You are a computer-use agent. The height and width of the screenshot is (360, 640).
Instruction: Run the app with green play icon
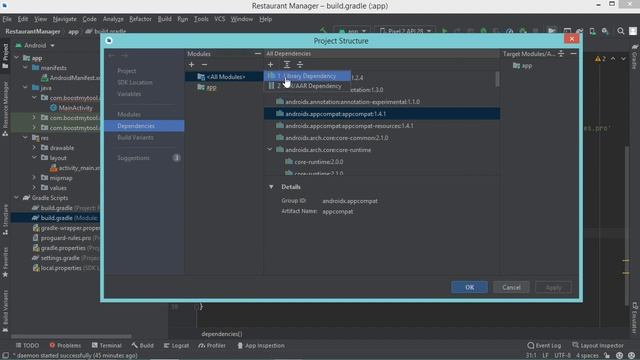pyautogui.click(x=444, y=31)
